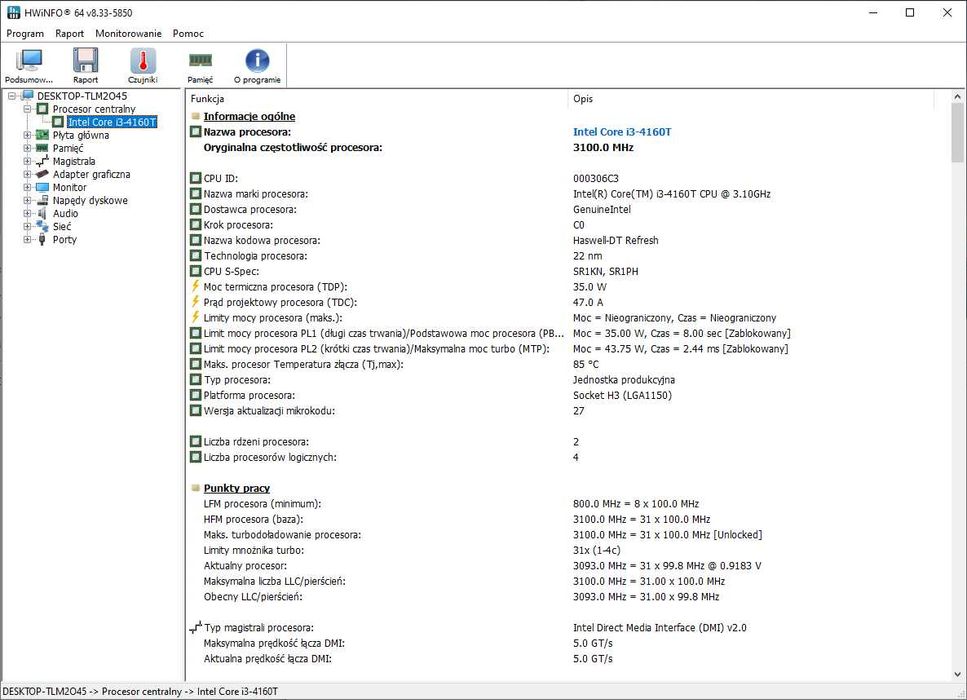Viewport: 967px width, 700px height.
Task: Select the Wersja aktualizacji mikrokodu row
Action: [567, 411]
